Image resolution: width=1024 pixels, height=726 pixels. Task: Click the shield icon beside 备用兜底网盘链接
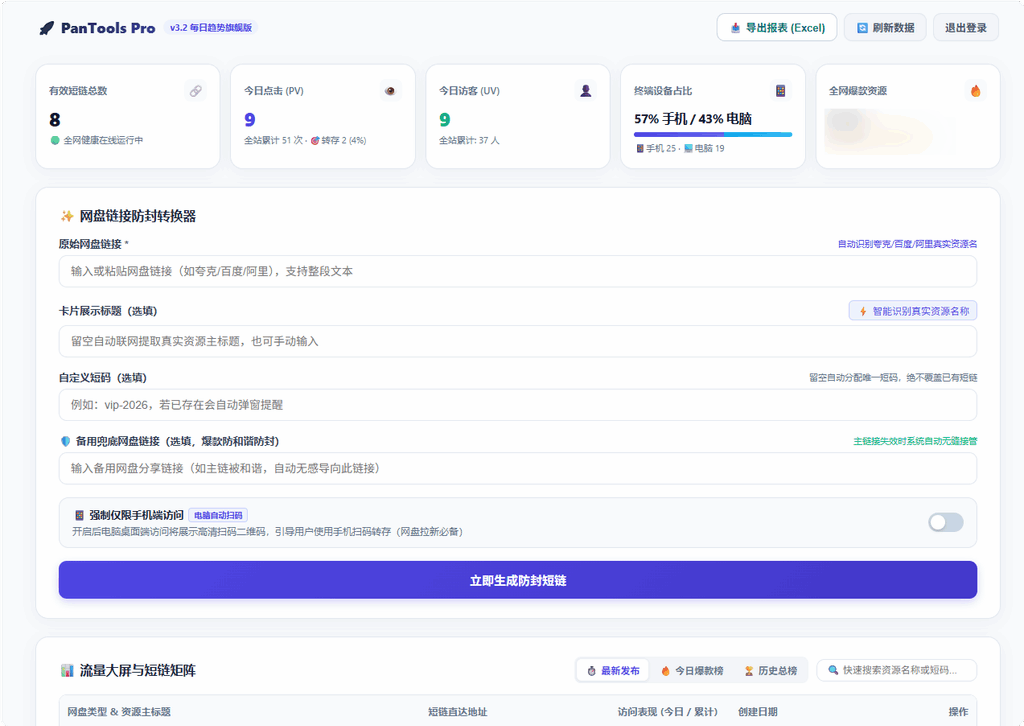[x=65, y=441]
